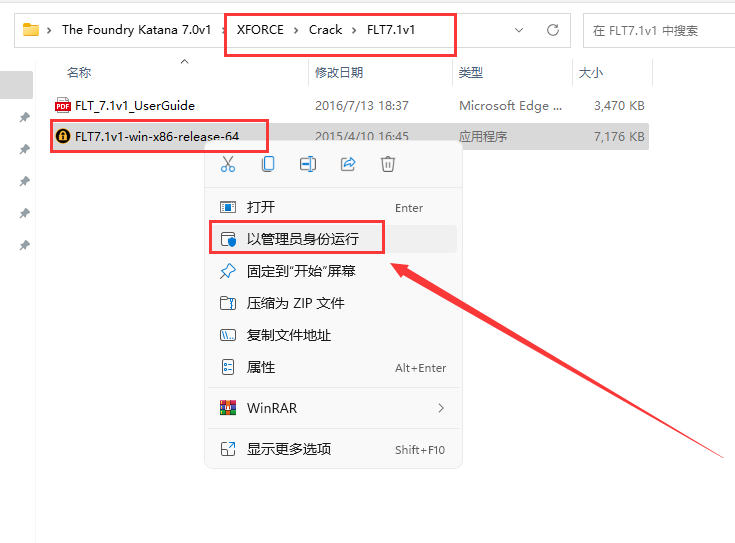Sort by 类型 column header
Screen dimensions: 735x543
click(471, 73)
